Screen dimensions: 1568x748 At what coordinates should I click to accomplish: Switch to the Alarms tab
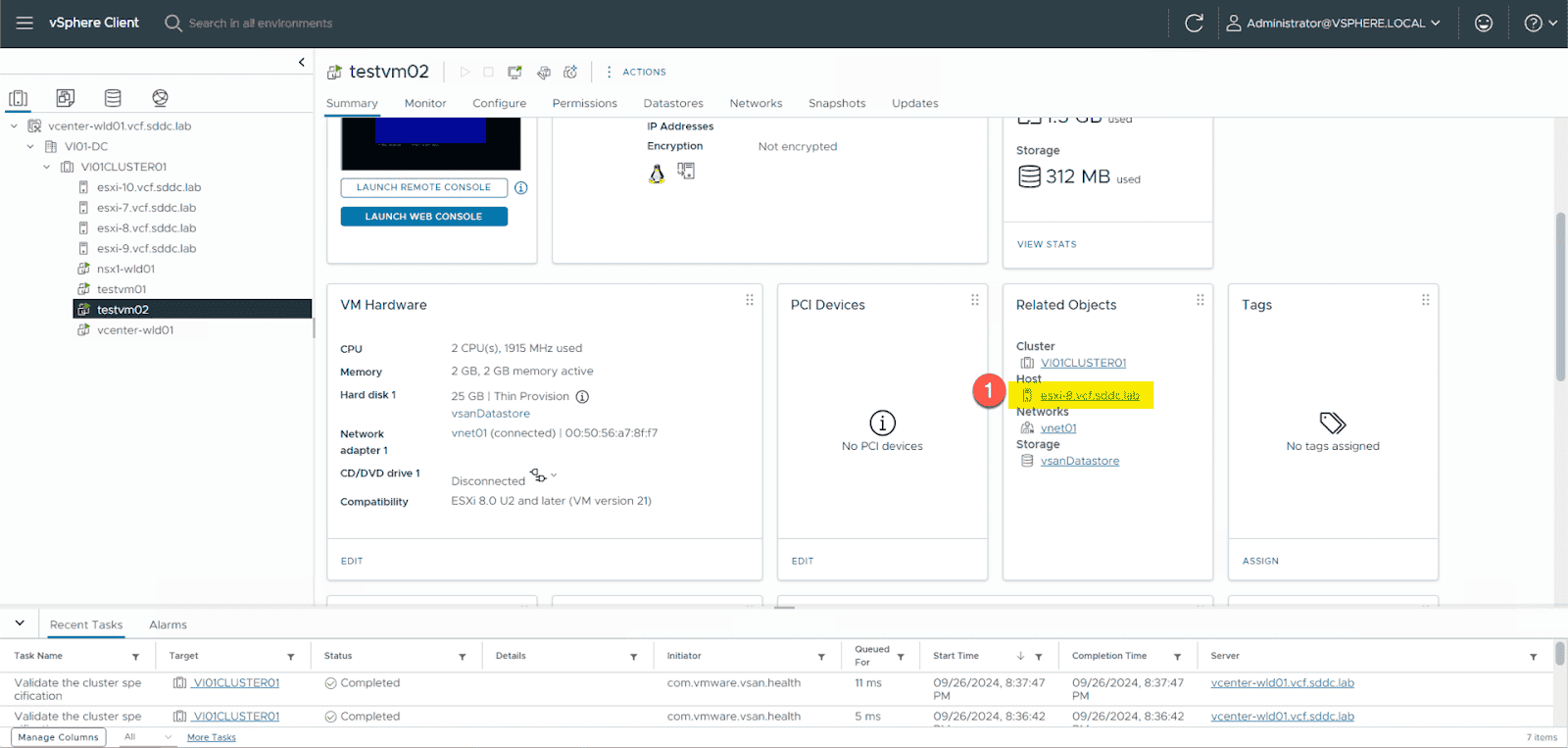click(x=168, y=624)
